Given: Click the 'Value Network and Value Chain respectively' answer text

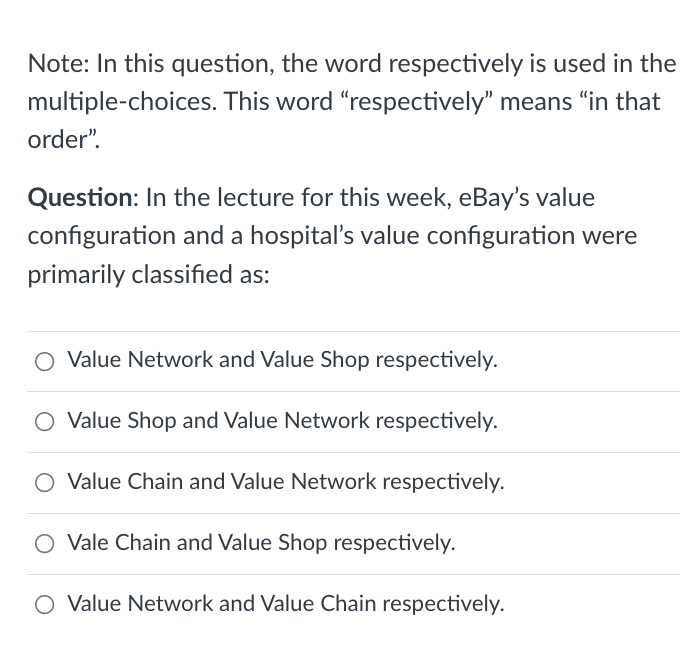Looking at the screenshot, I should pos(286,604).
